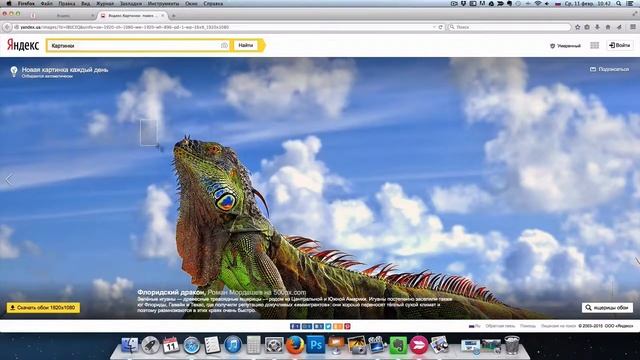Open search by image camera icon
The image size is (640, 360).
[224, 45]
